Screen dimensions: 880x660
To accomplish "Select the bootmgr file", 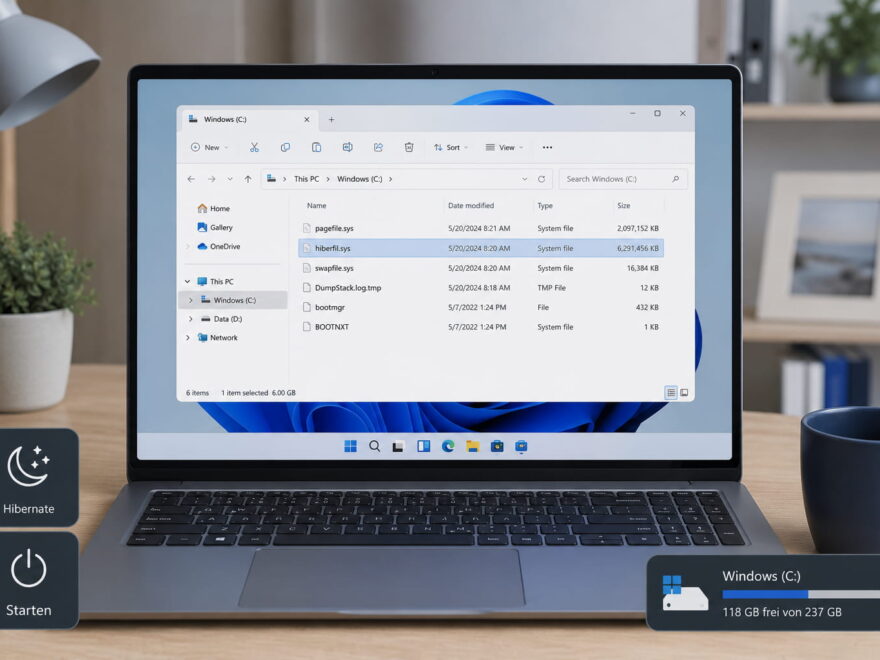I will (481, 308).
